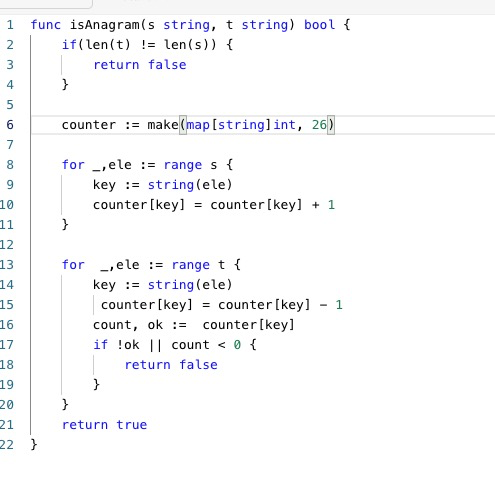Click line number 22 in gutter
This screenshot has height=482, width=495.
(x=7, y=445)
